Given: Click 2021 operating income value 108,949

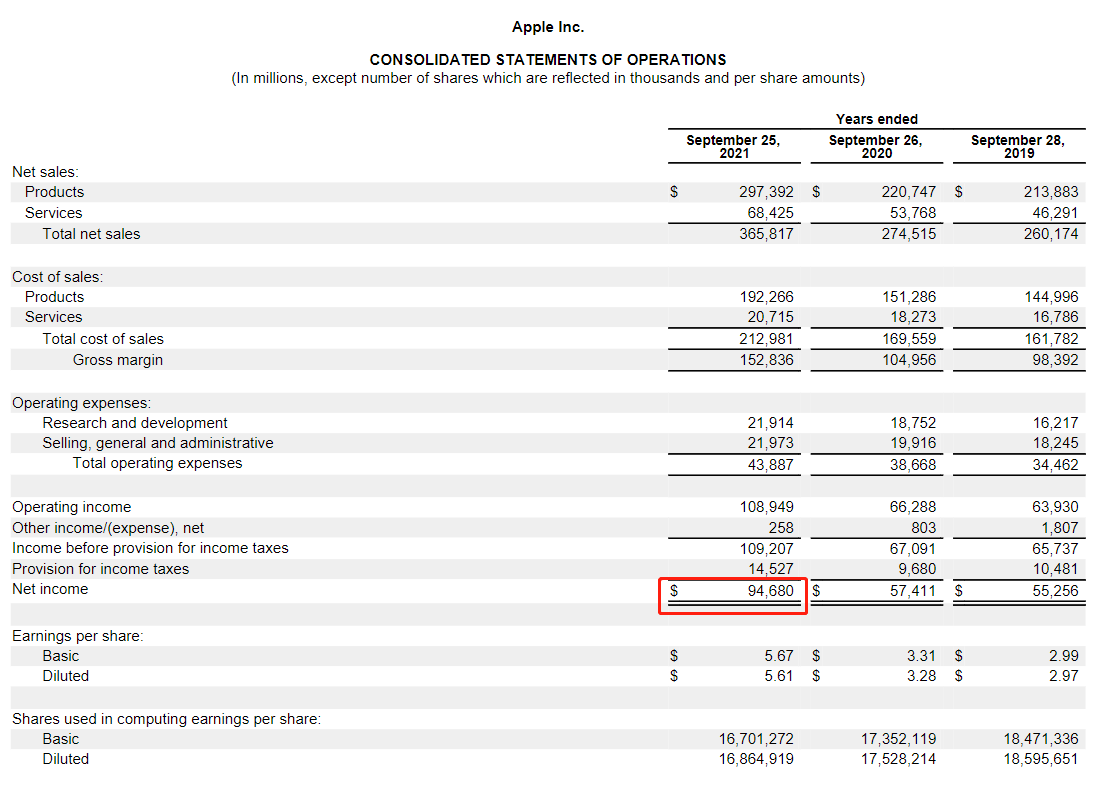Looking at the screenshot, I should 766,507.
